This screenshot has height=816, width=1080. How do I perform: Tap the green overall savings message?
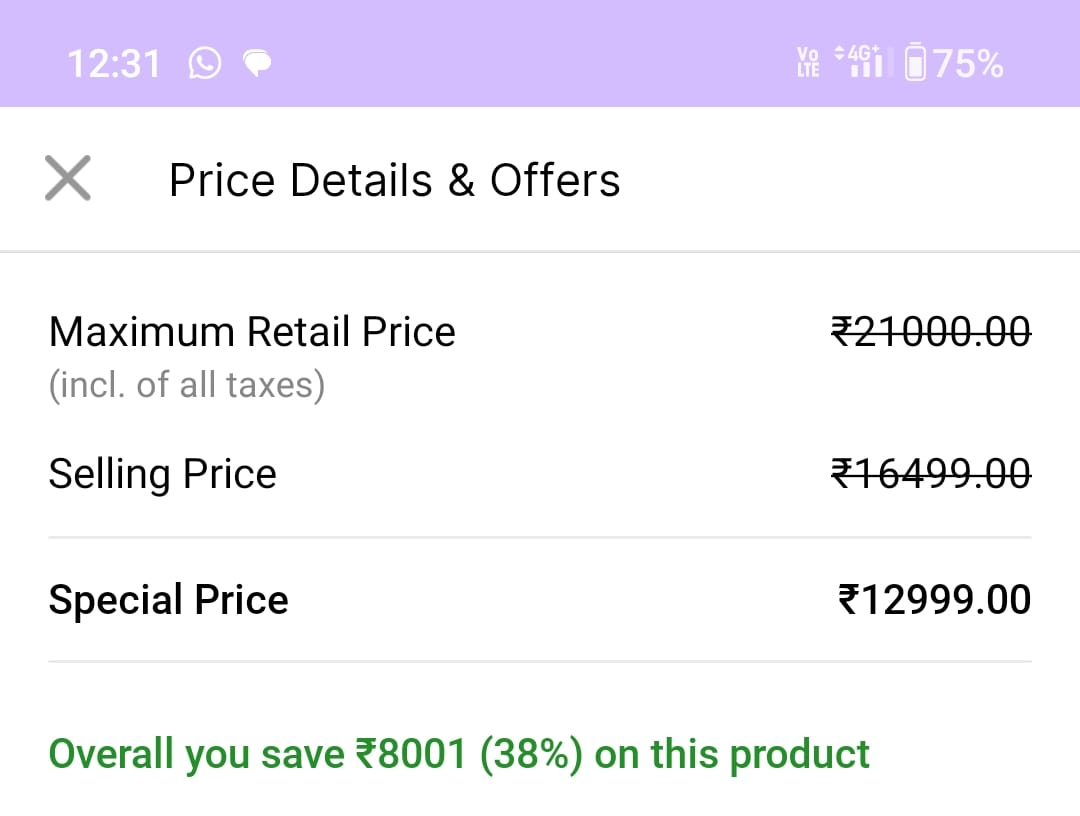[459, 754]
